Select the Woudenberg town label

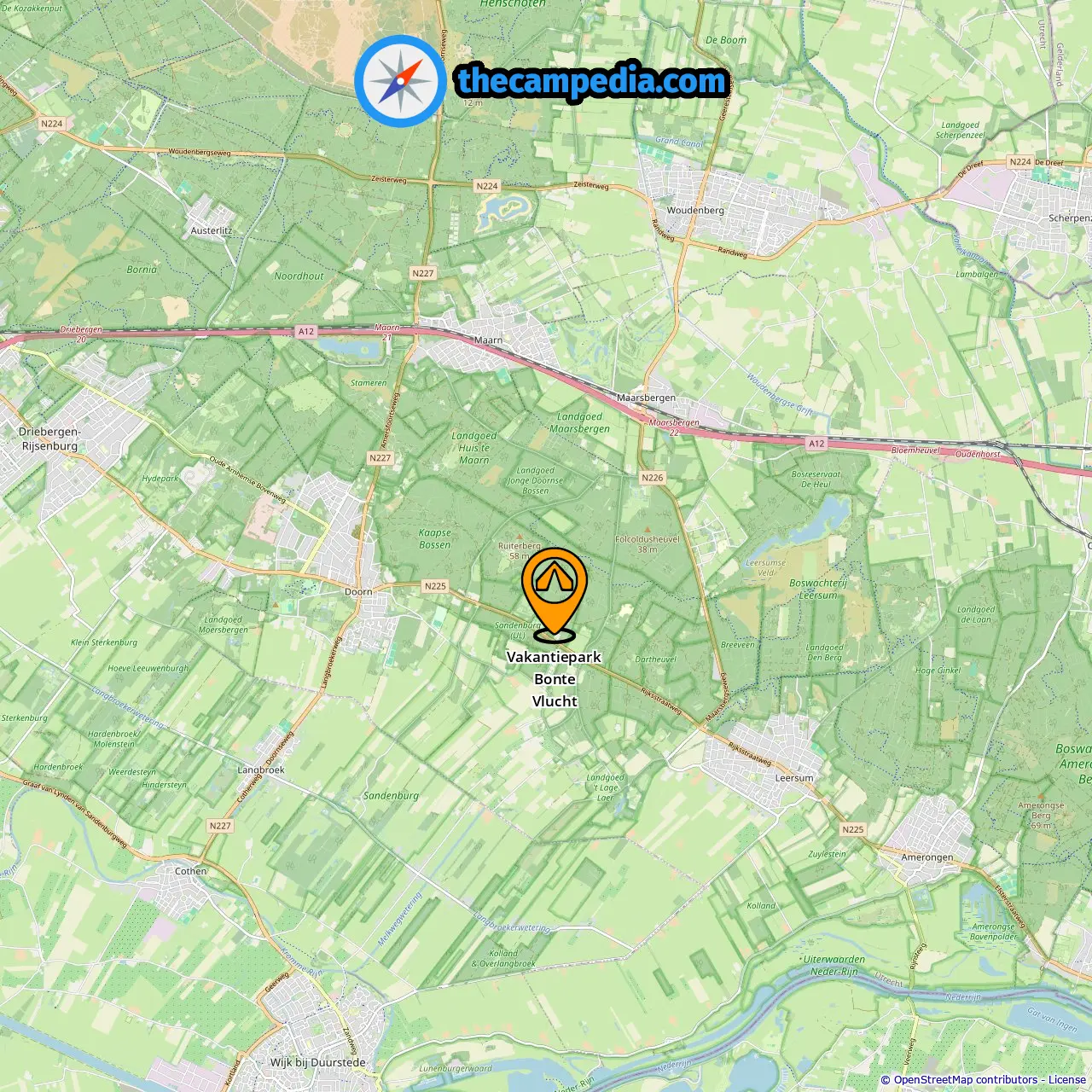(695, 210)
